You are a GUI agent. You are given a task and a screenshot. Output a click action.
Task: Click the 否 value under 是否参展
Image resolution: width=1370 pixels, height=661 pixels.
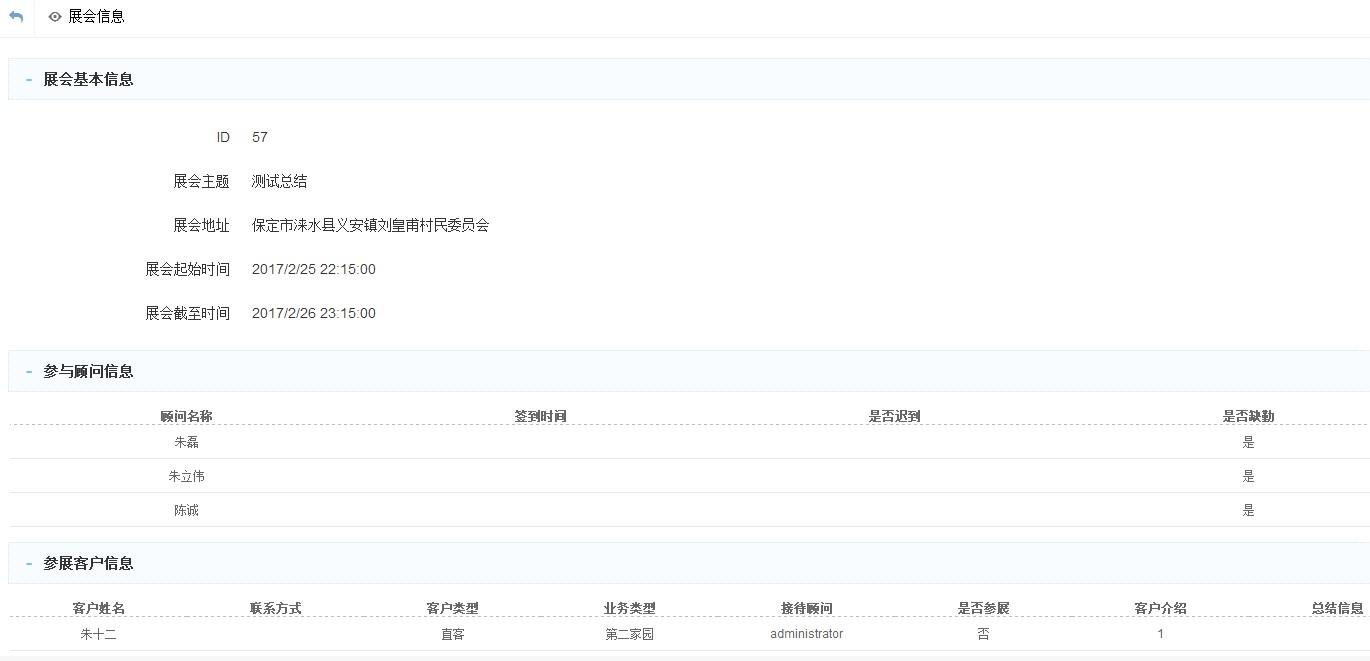(984, 633)
